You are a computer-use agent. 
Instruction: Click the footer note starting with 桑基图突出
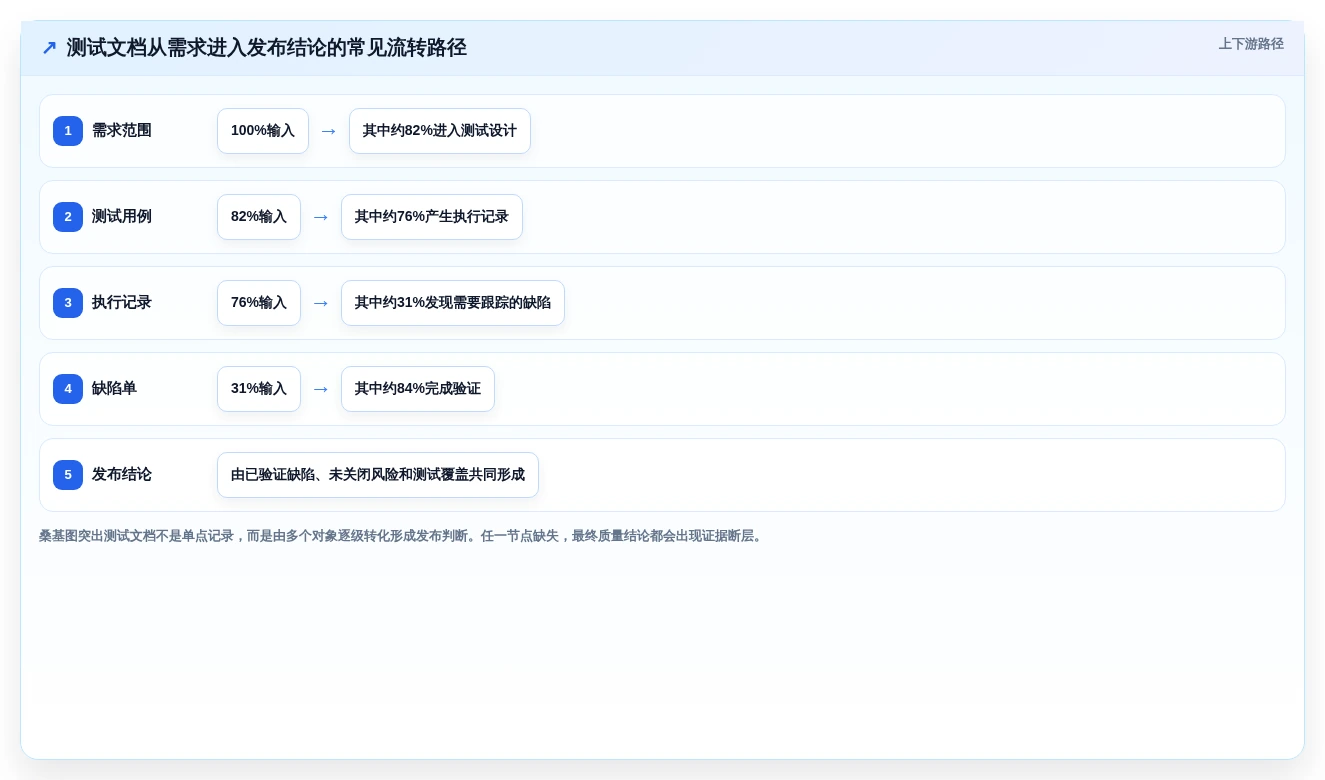(402, 536)
